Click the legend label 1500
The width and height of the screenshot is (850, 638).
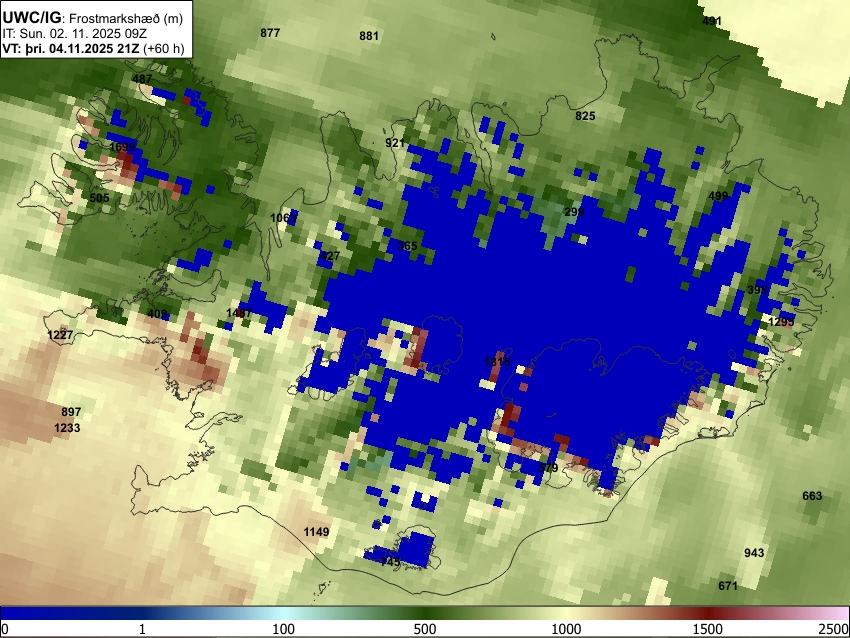point(707,629)
